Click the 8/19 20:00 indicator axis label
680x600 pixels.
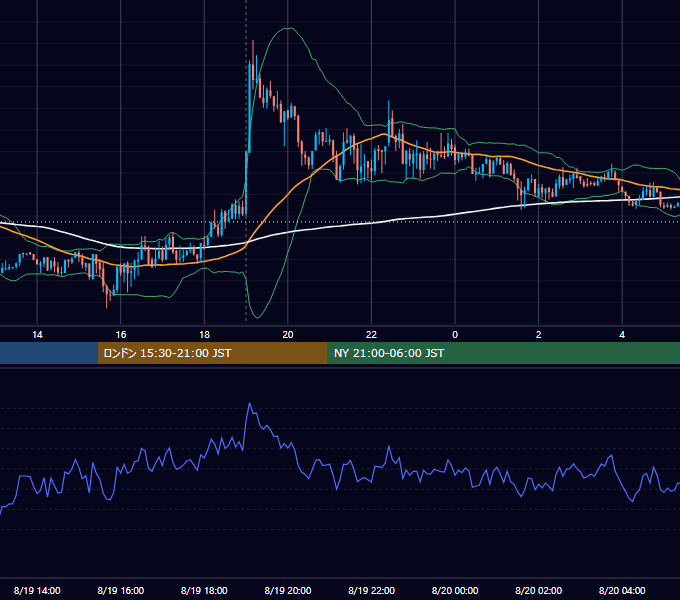[288, 590]
